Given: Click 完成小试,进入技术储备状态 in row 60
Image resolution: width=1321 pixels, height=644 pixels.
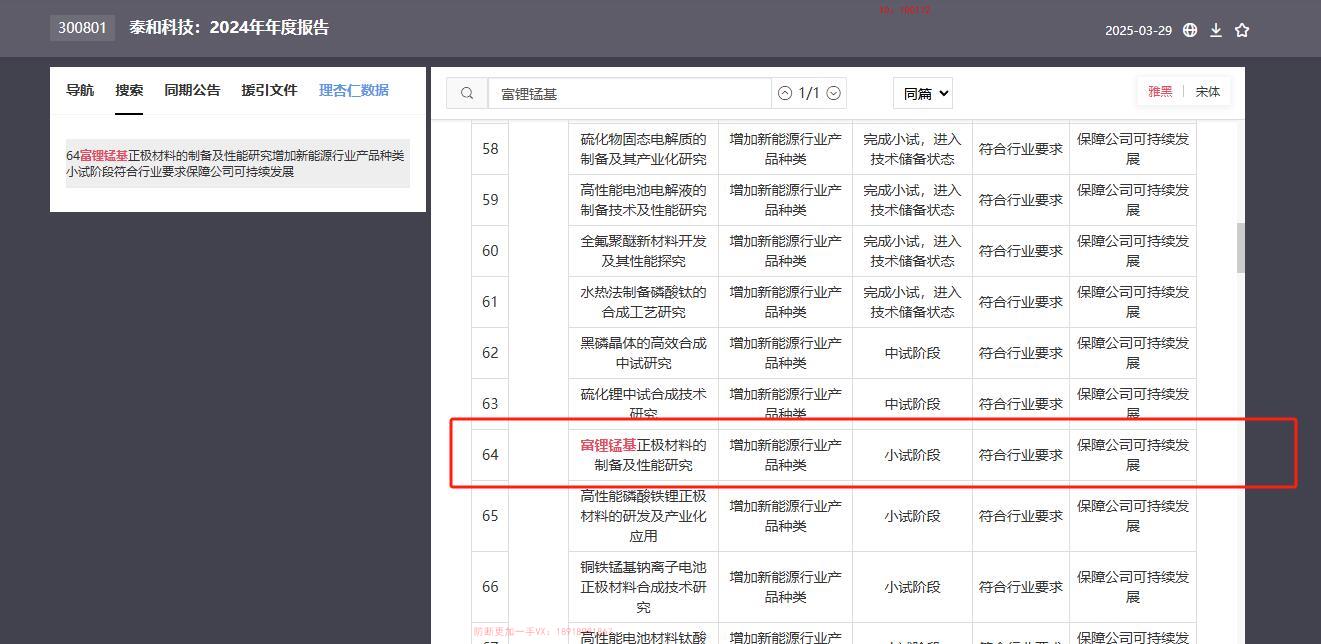Looking at the screenshot, I should [912, 250].
